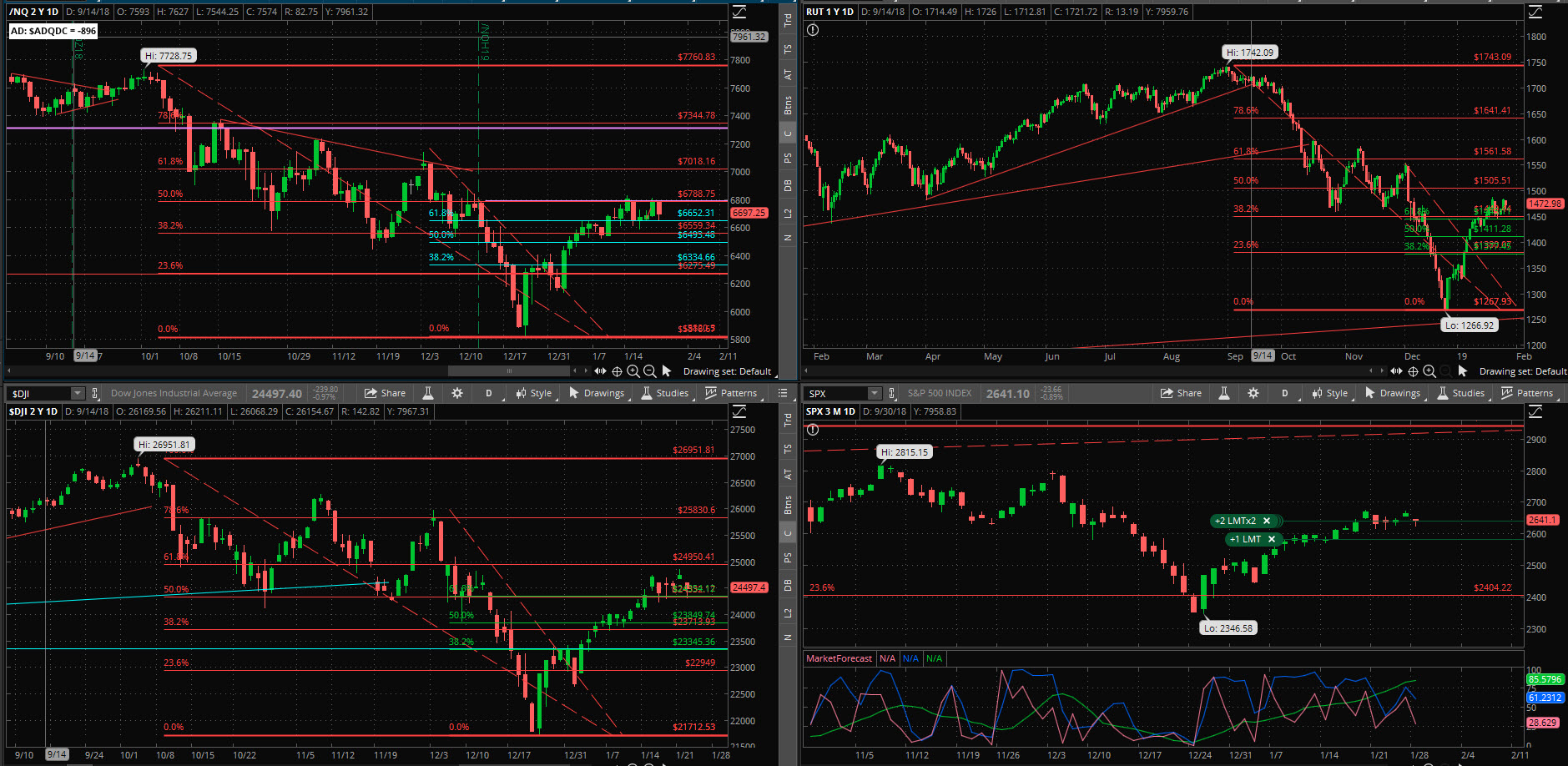Select the pointer cursor tool under the RUT chart
Image resolution: width=1568 pixels, height=766 pixels.
[x=1463, y=371]
